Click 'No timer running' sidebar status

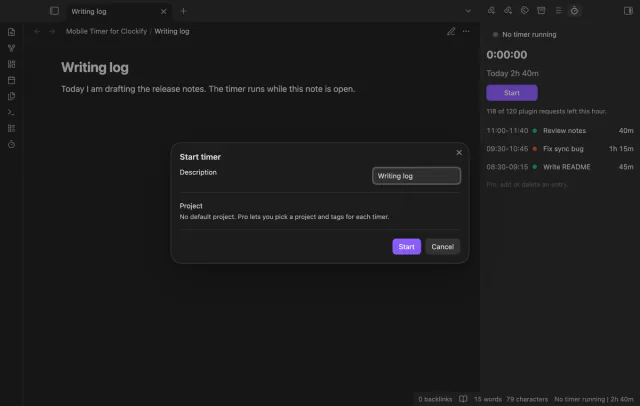(529, 35)
